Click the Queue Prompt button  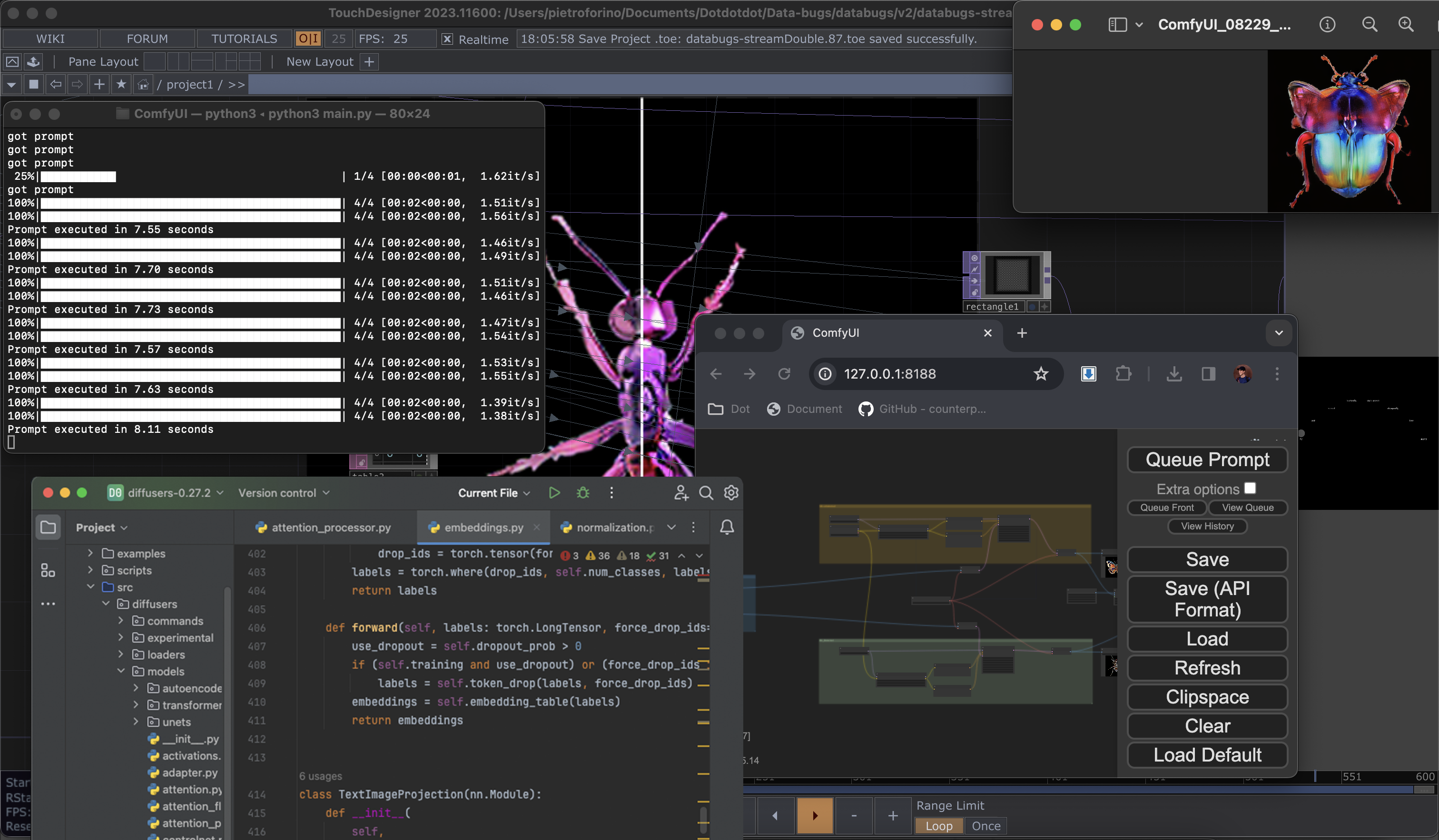[x=1207, y=459]
